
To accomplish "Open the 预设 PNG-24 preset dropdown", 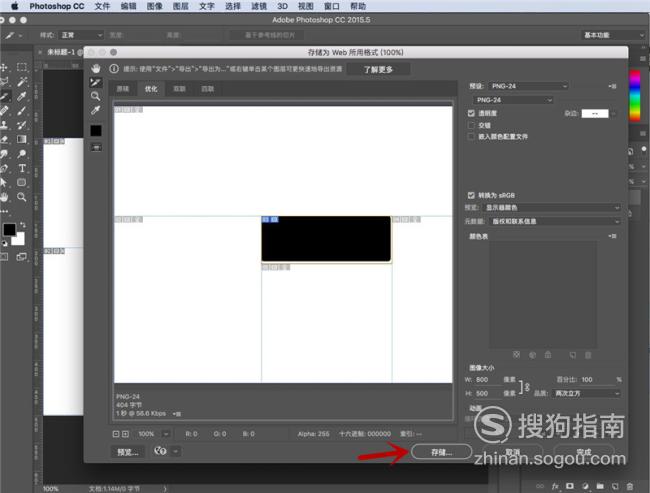I will pyautogui.click(x=529, y=86).
